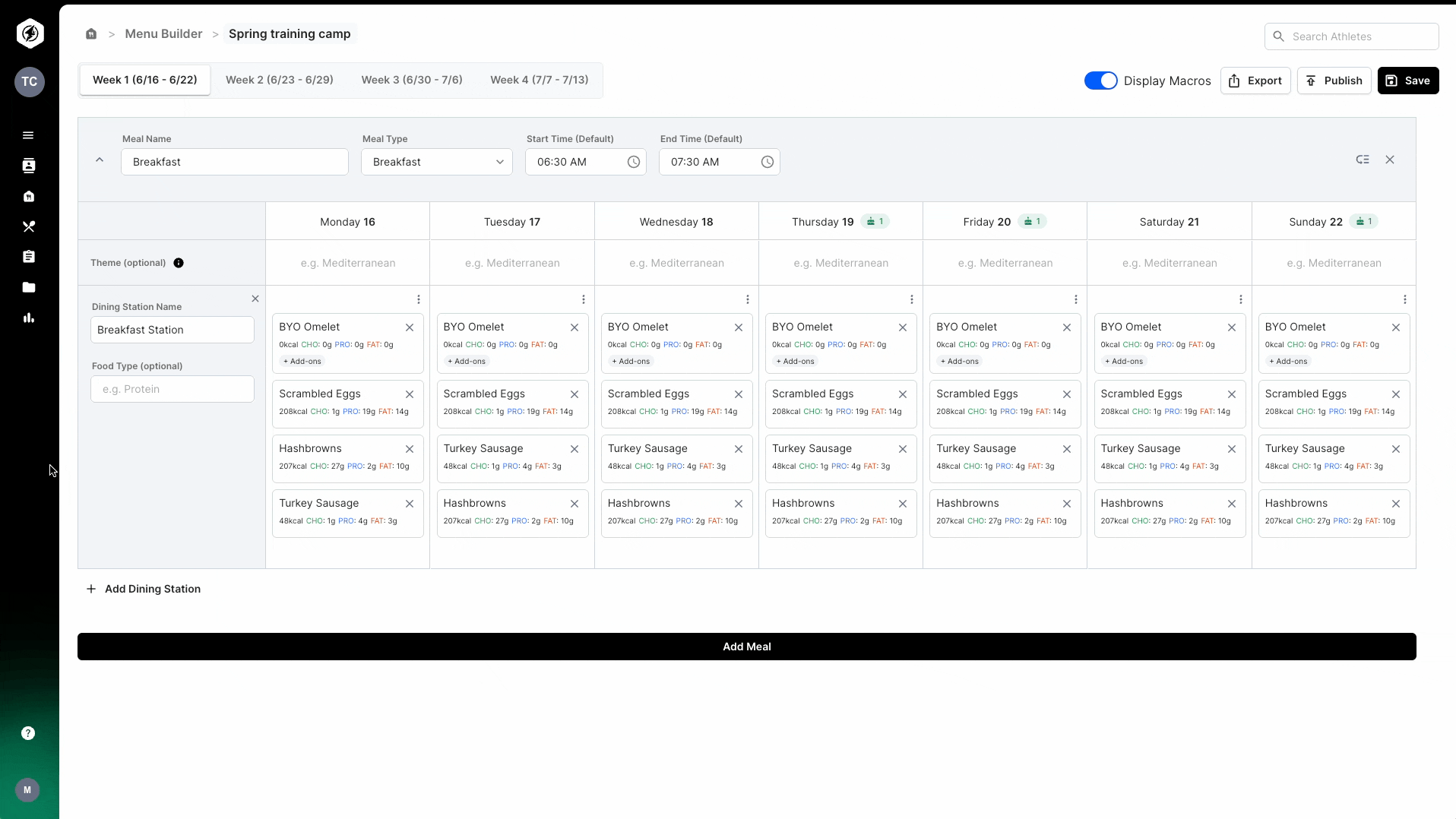This screenshot has width=1456, height=819.
Task: Open the athlete ID card sidebar icon
Action: (x=28, y=165)
